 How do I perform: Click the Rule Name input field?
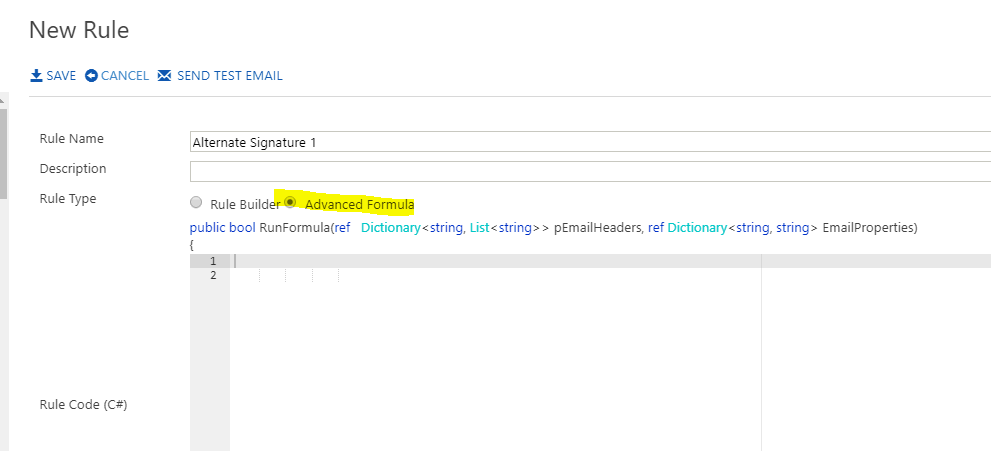point(590,142)
